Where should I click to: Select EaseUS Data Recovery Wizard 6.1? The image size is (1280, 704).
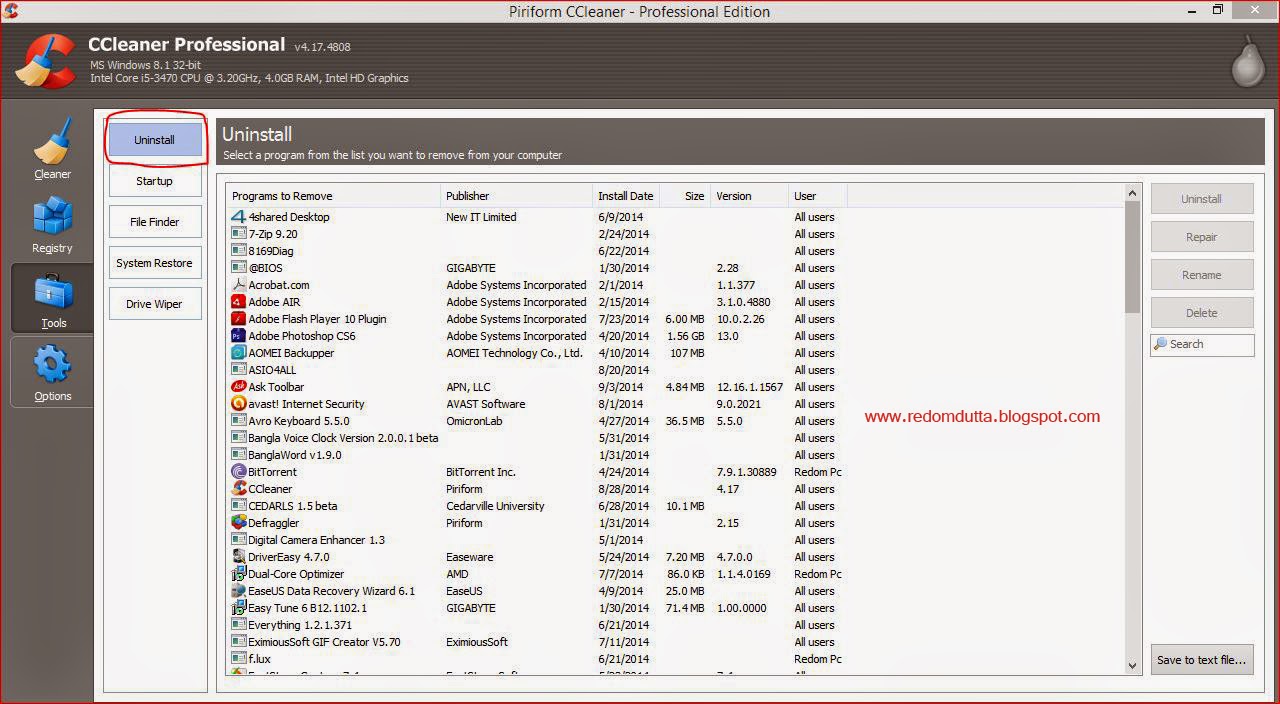[675, 591]
